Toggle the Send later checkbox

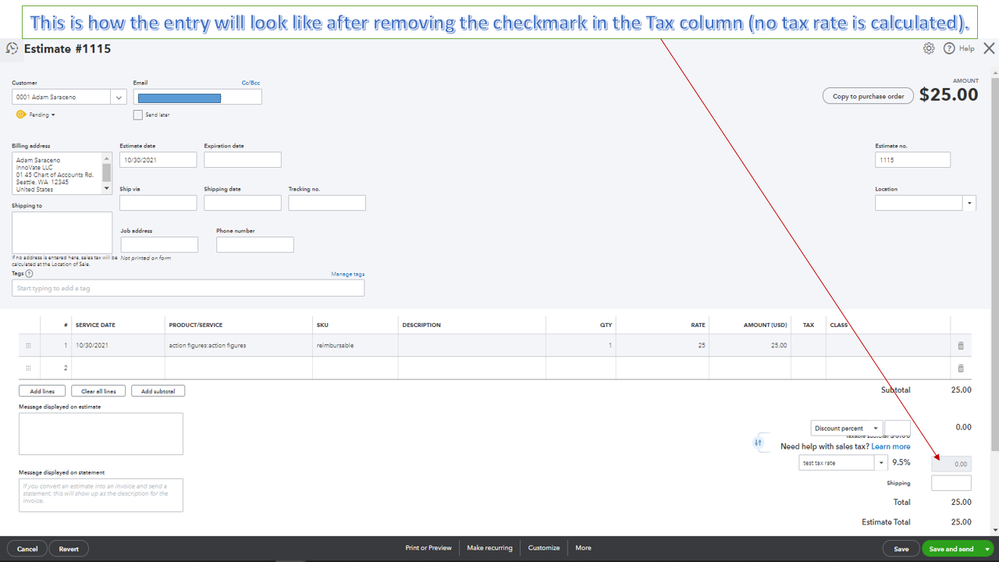pyautogui.click(x=138, y=115)
